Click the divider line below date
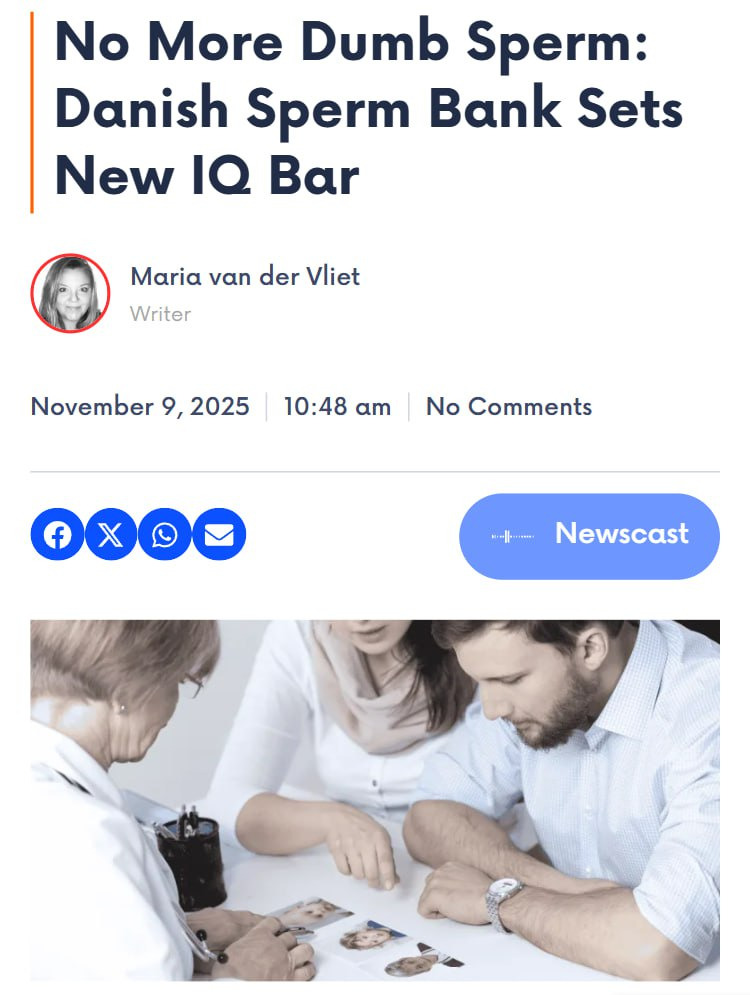This screenshot has height=995, width=750. point(375,471)
